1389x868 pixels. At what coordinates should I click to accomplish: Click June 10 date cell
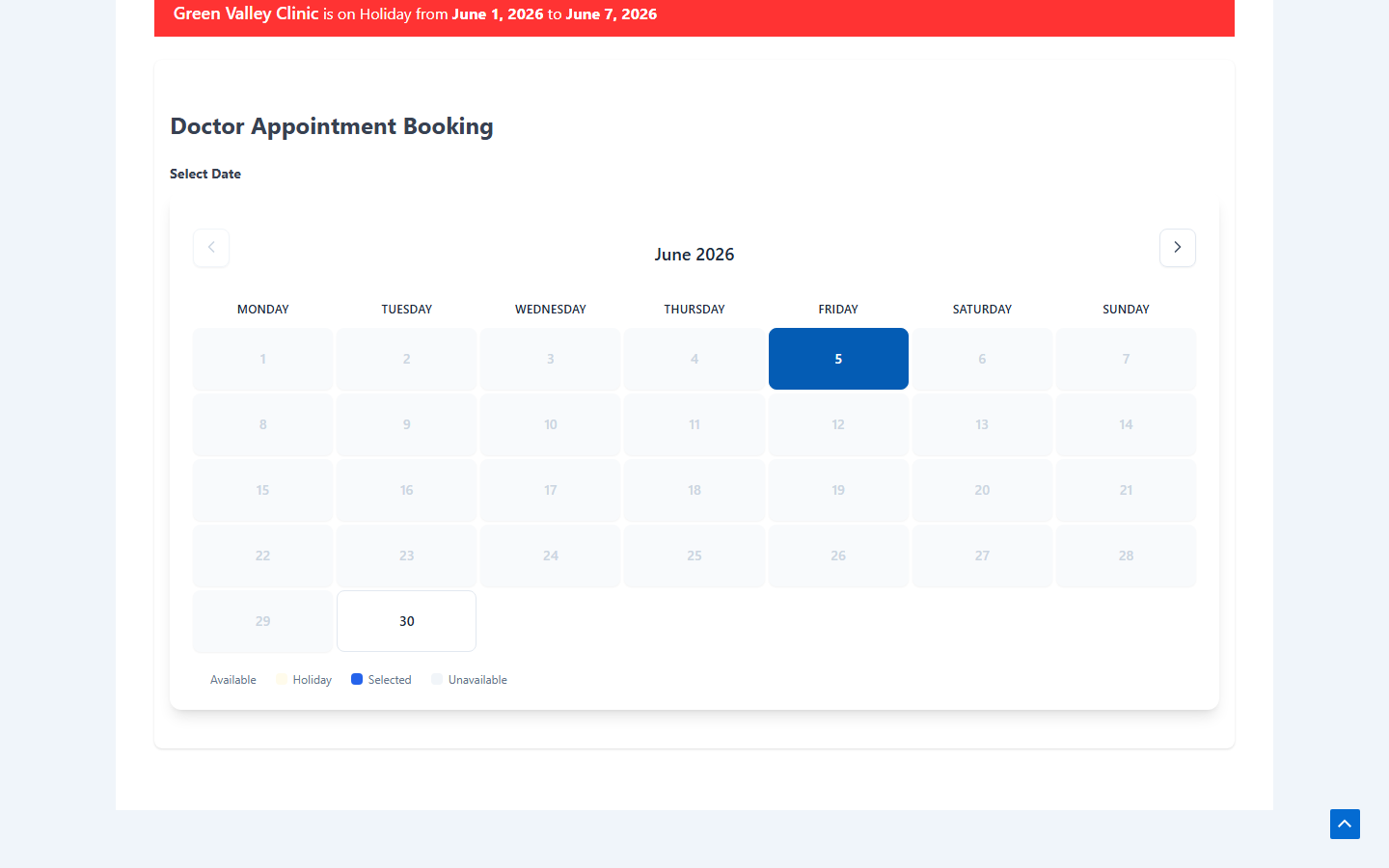coord(550,424)
